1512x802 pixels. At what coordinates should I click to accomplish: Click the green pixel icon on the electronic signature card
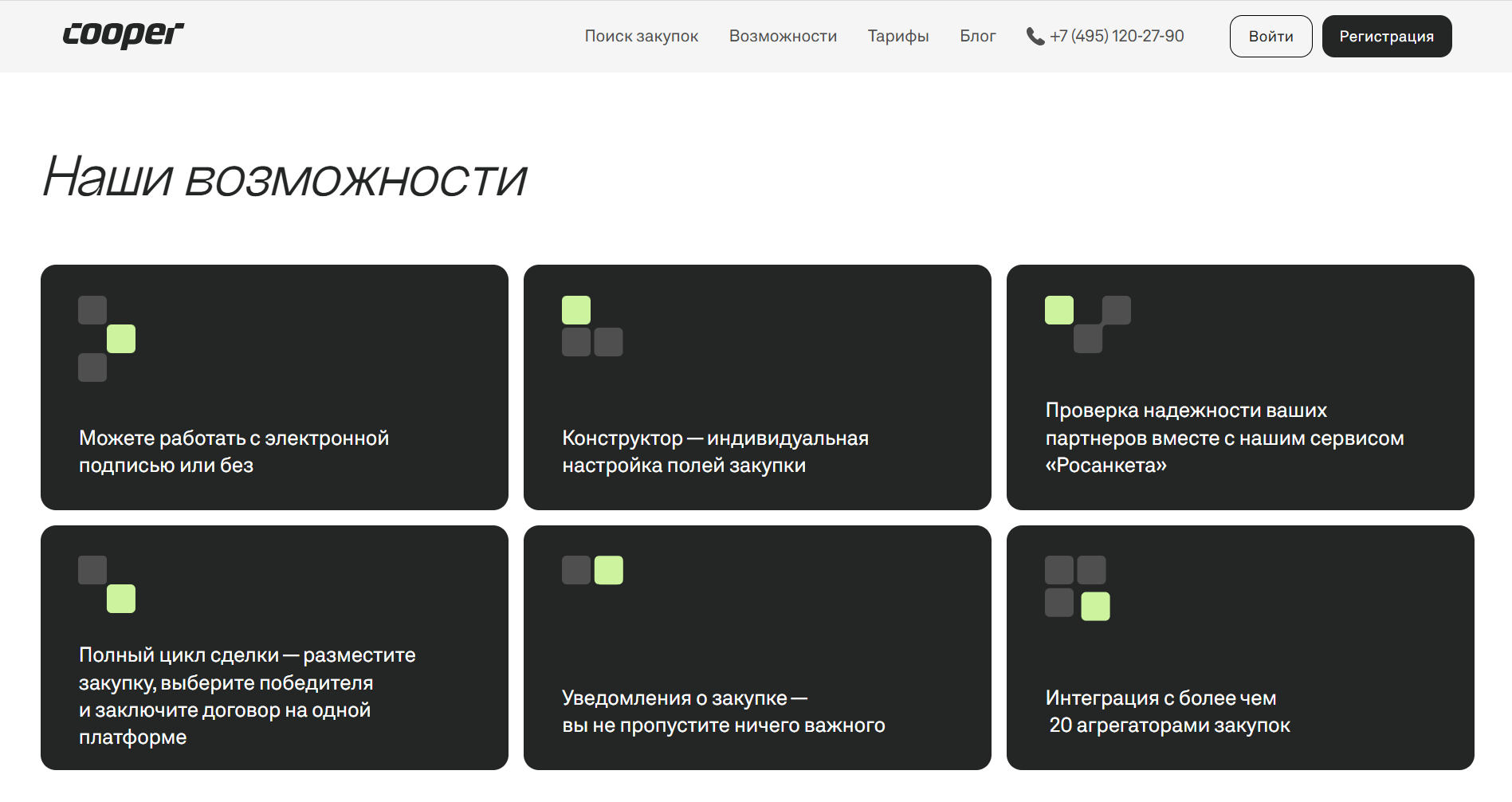[120, 338]
